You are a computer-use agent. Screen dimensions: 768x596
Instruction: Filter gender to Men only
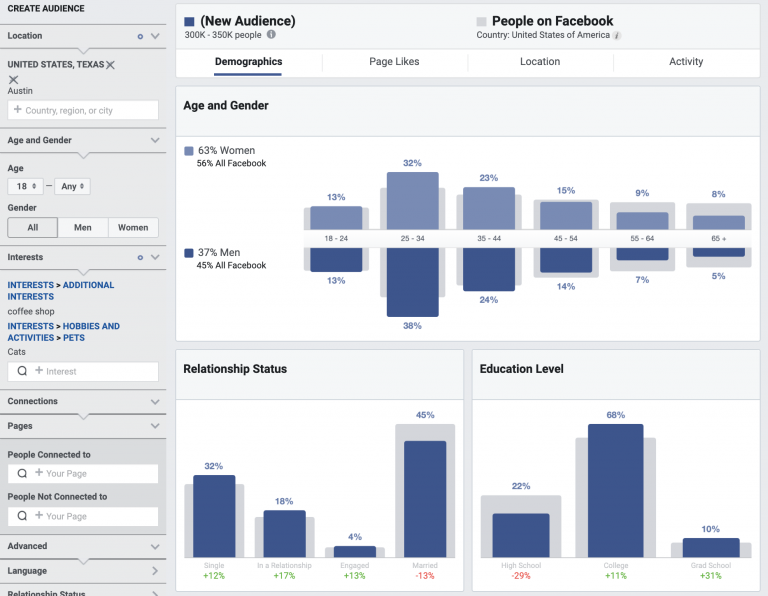(x=83, y=227)
